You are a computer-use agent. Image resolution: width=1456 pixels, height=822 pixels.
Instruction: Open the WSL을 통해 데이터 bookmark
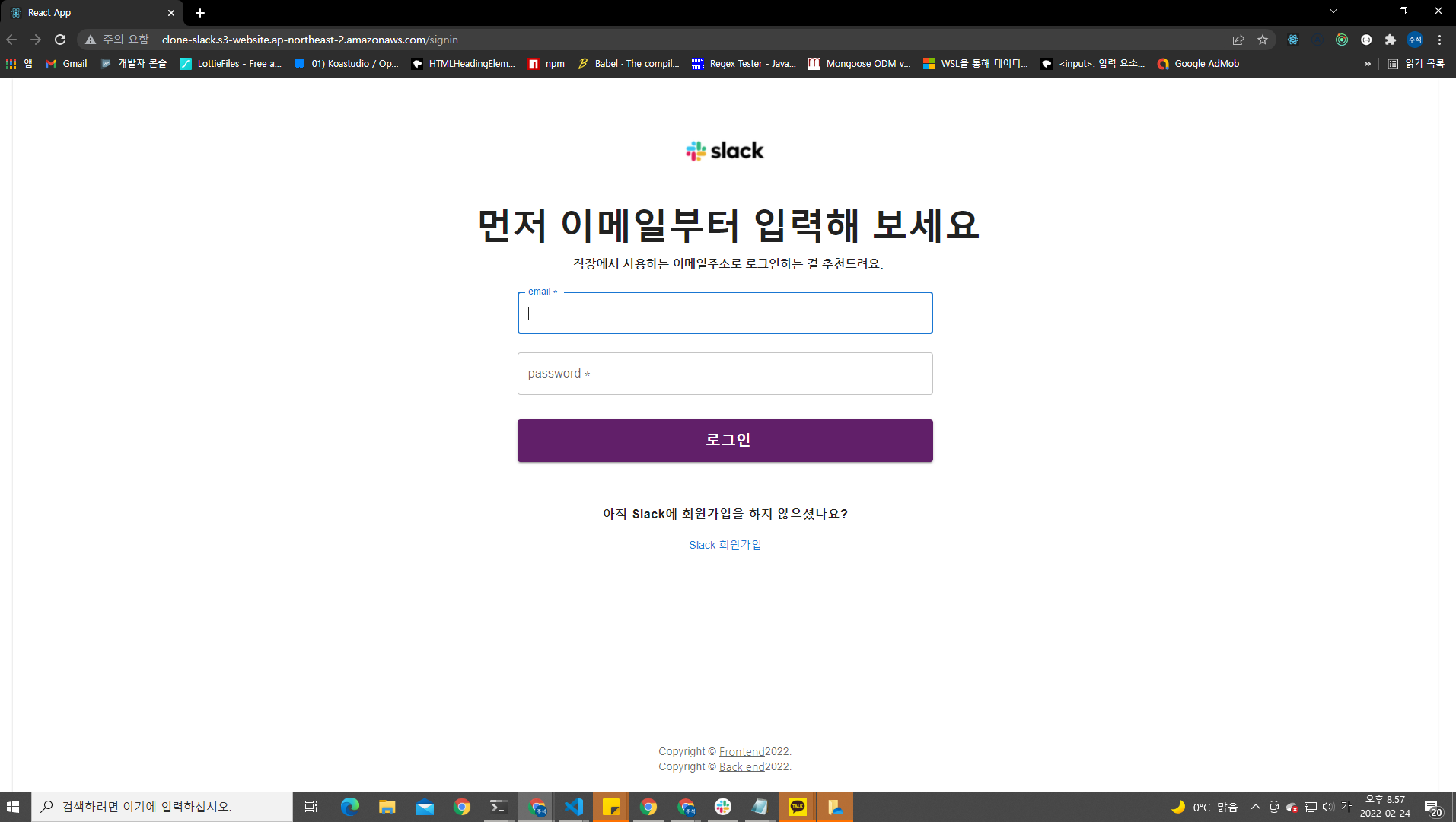[x=975, y=64]
